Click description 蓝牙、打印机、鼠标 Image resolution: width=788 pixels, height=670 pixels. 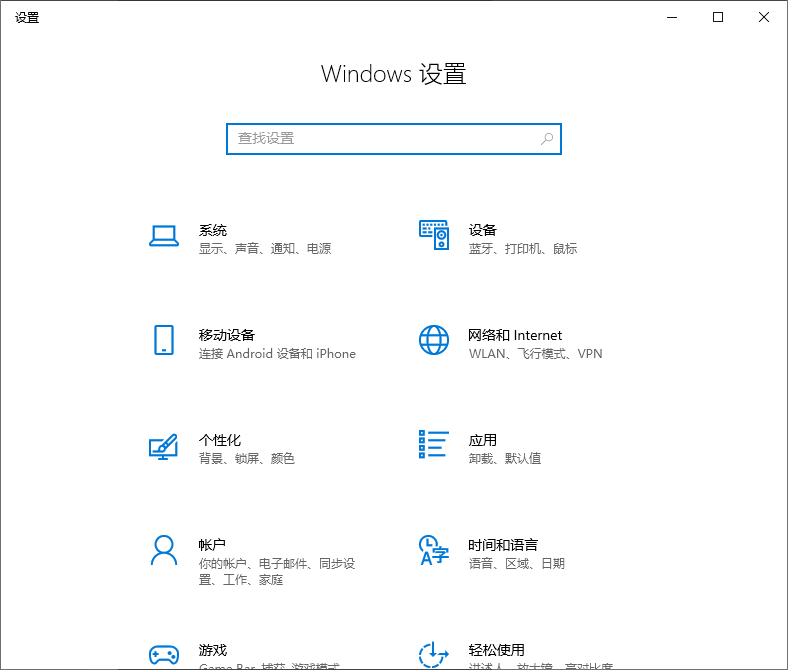523,249
